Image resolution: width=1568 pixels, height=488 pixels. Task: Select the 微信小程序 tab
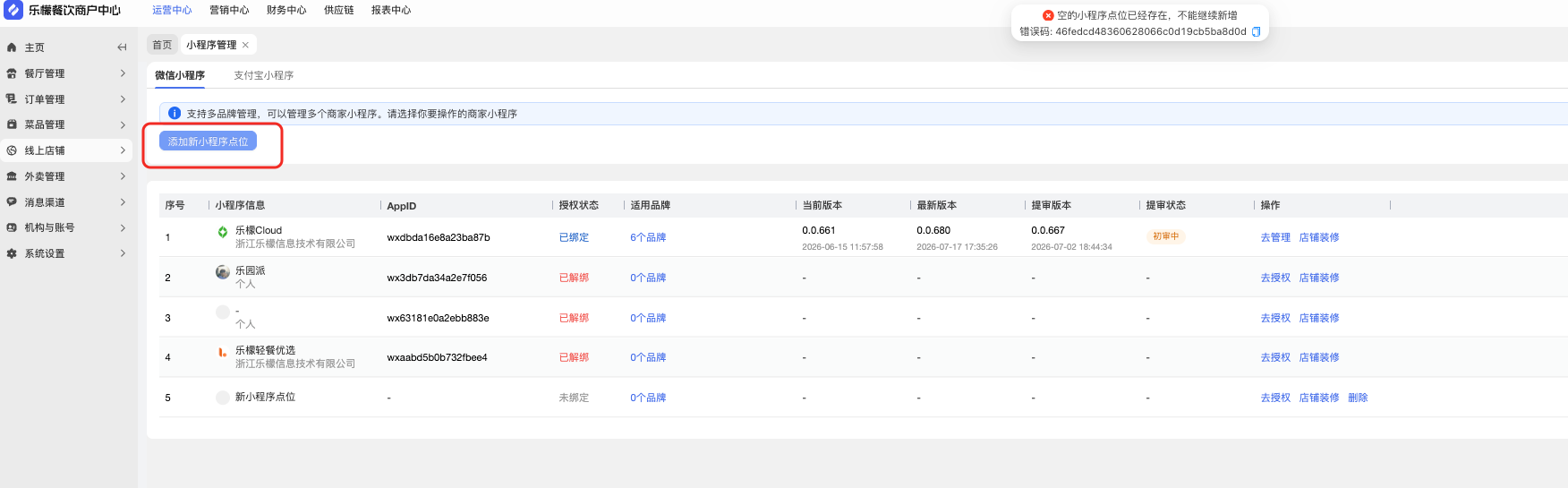click(x=180, y=75)
